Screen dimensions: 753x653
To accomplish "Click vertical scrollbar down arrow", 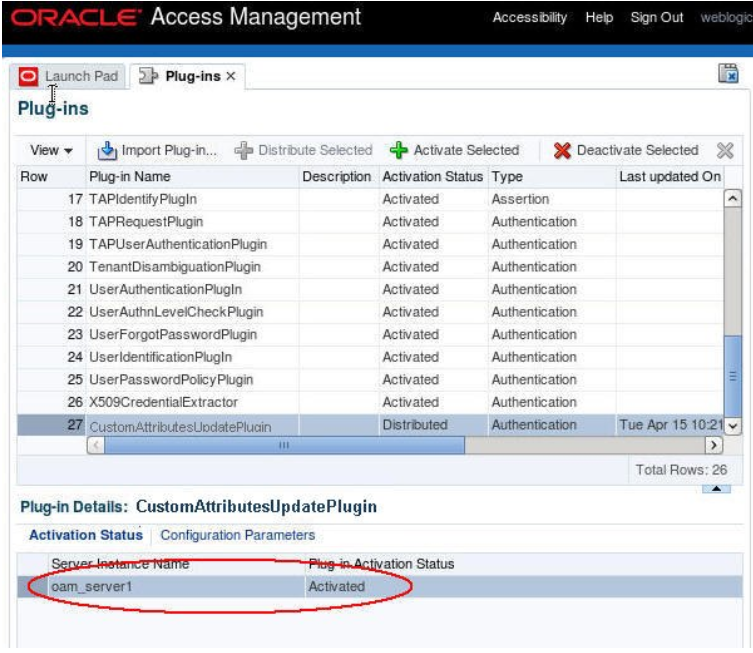I will 732,425.
